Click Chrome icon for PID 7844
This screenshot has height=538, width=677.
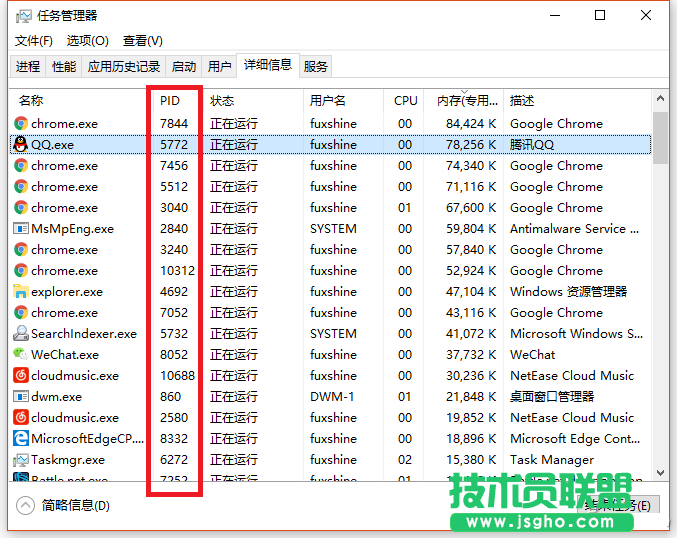click(20, 123)
